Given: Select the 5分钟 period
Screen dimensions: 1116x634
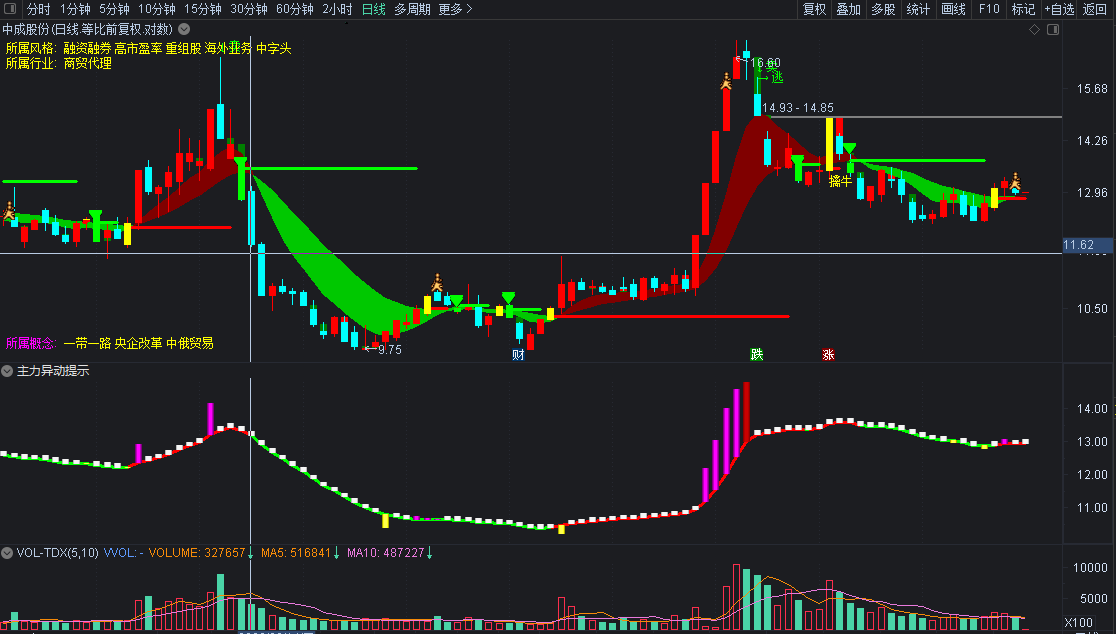Looking at the screenshot, I should [114, 9].
